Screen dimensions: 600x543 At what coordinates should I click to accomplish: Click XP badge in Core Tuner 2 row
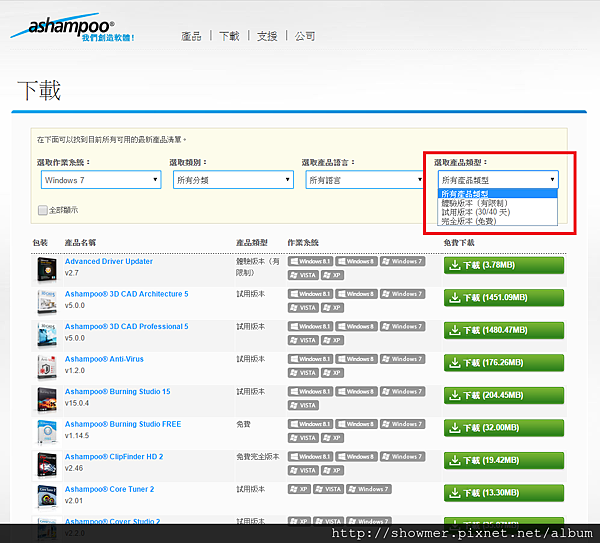pyautogui.click(x=299, y=489)
